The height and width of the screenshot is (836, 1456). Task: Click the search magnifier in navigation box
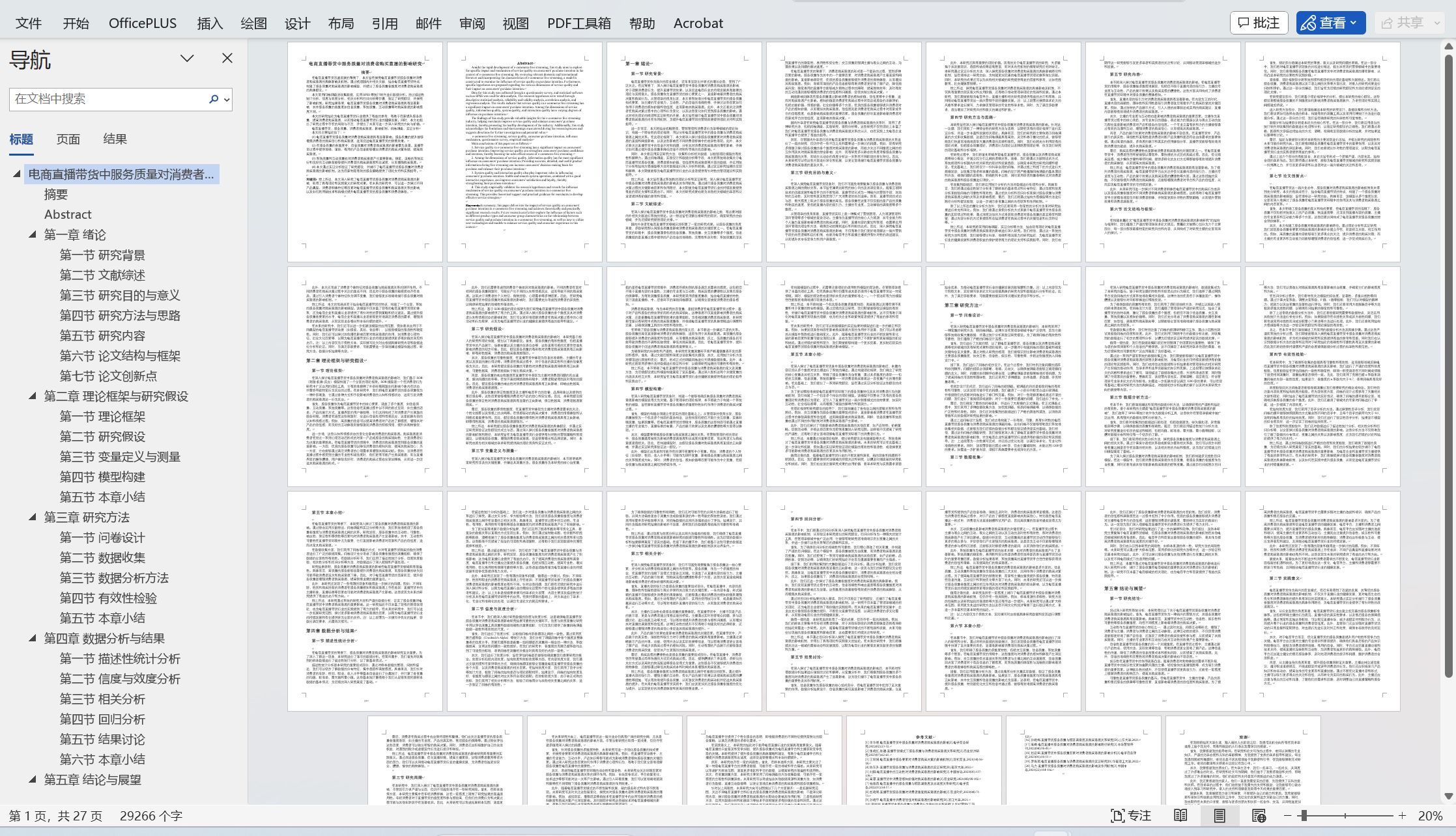point(213,99)
